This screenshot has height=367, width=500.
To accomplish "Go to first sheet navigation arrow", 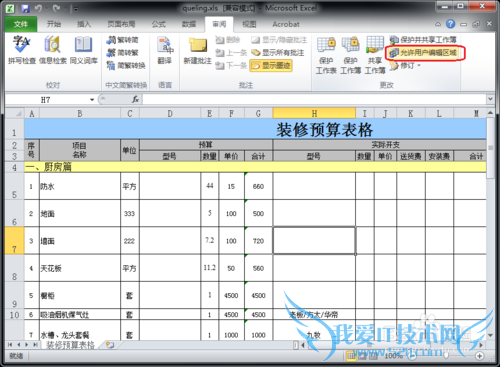I will click(10, 345).
